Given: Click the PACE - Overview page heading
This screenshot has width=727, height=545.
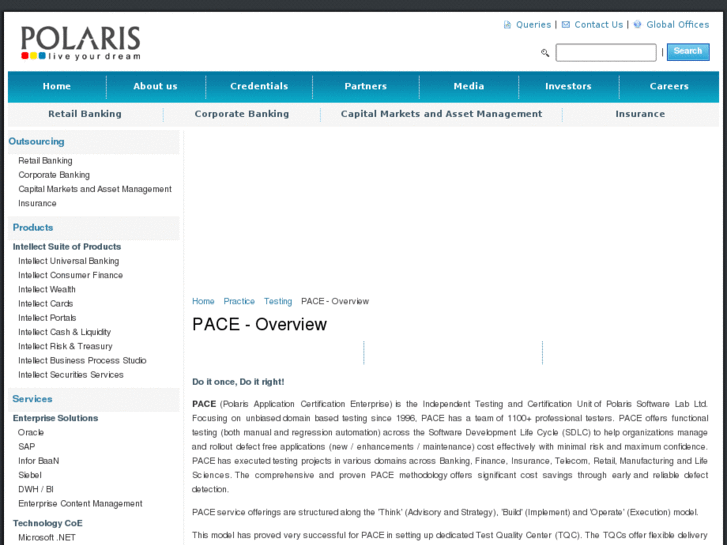Looking at the screenshot, I should (x=260, y=325).
